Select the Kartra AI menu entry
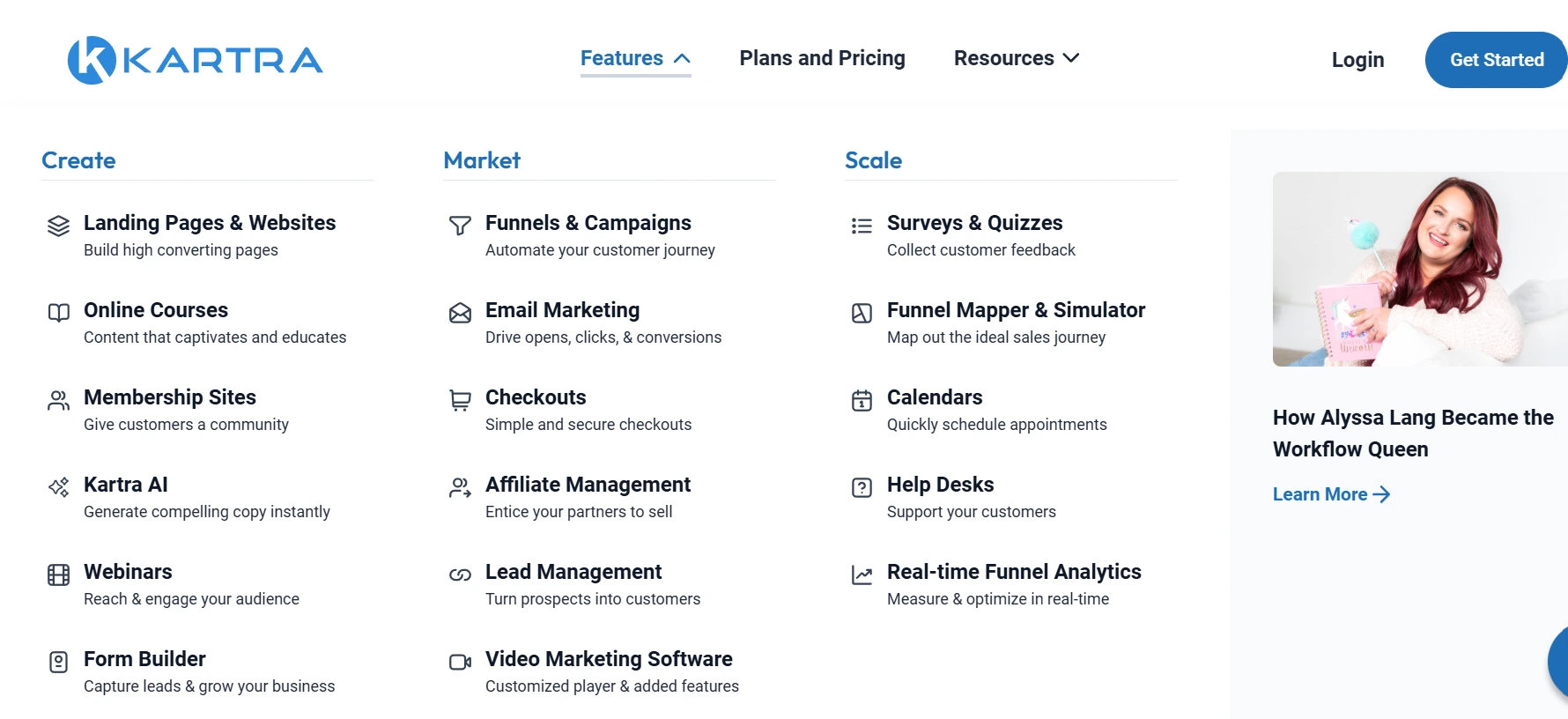Screen dimensions: 1568x719 126,485
